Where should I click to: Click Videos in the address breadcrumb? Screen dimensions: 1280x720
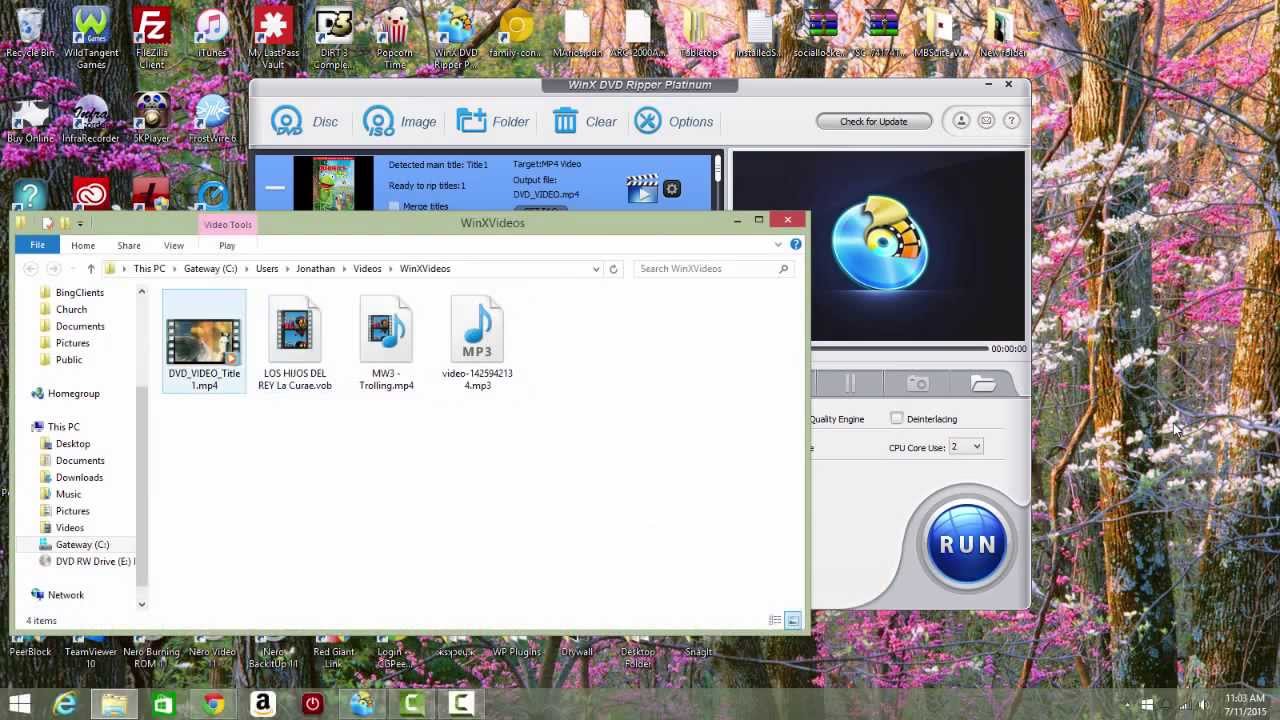367,268
